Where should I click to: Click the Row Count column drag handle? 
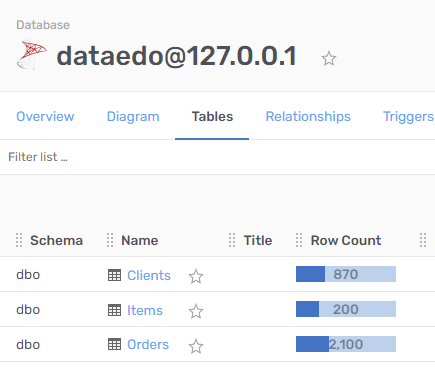299,240
